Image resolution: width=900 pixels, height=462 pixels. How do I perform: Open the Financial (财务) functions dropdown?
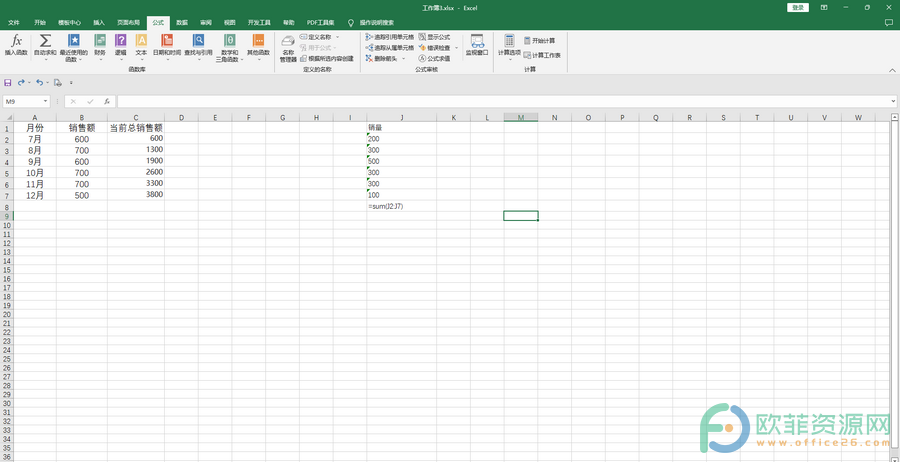pyautogui.click(x=100, y=48)
